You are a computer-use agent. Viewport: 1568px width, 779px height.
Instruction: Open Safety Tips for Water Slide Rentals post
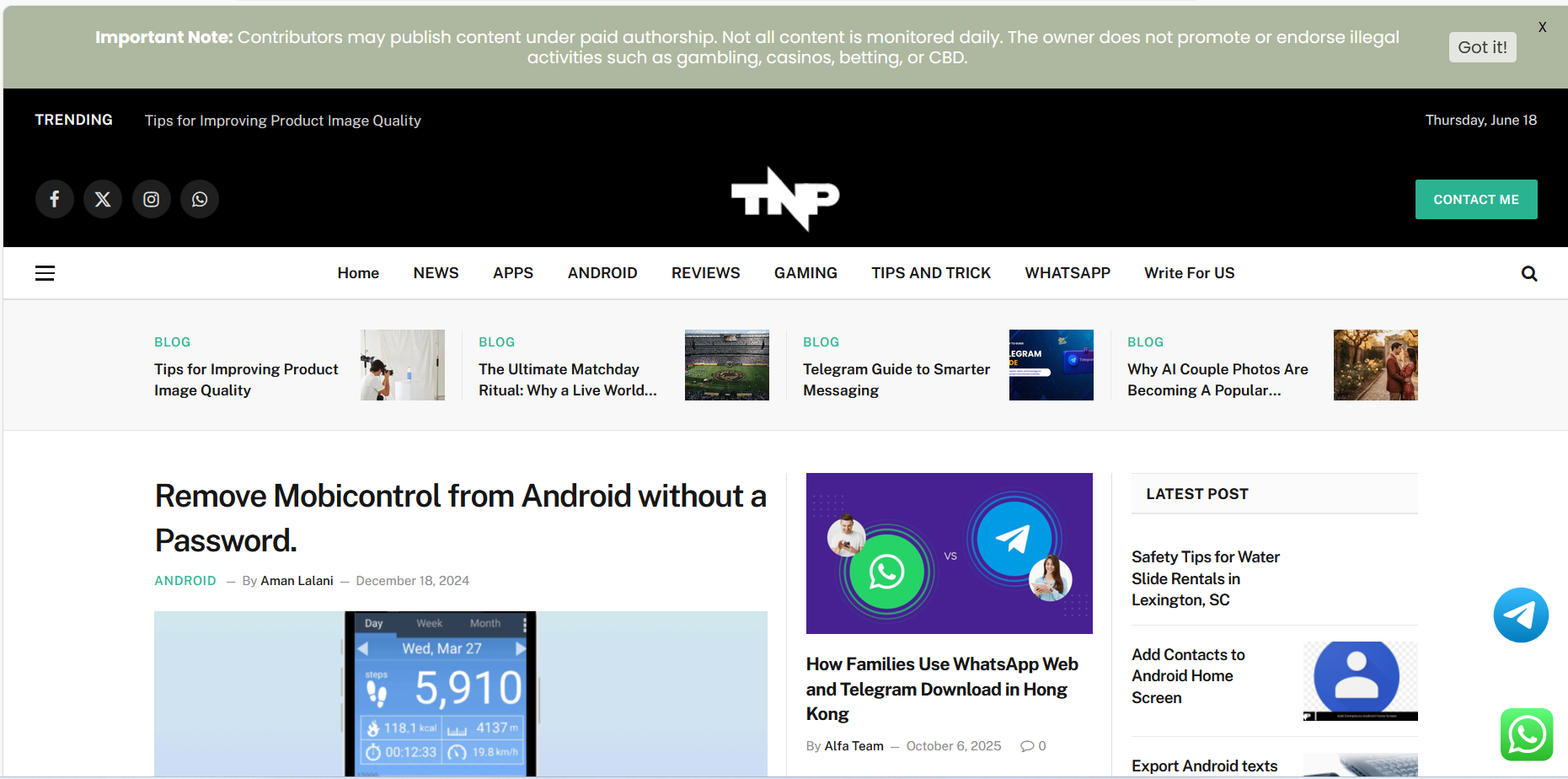point(1206,578)
